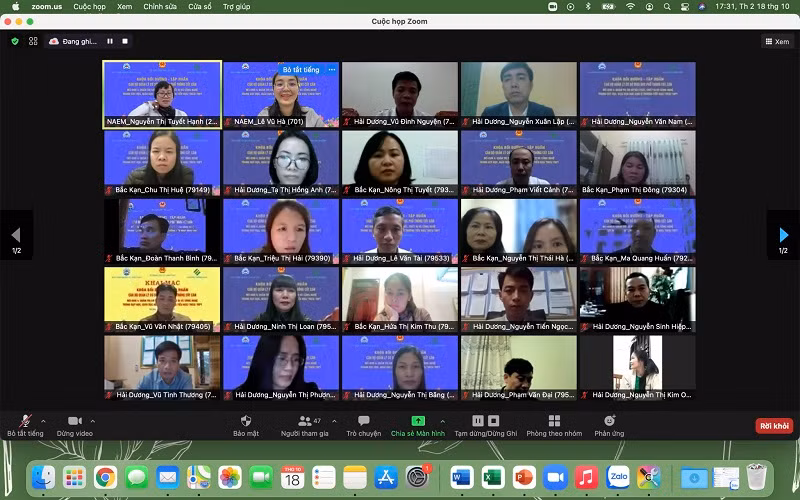Expand the arrow beside Người tham gia
The width and height of the screenshot is (800, 500).
click(334, 420)
